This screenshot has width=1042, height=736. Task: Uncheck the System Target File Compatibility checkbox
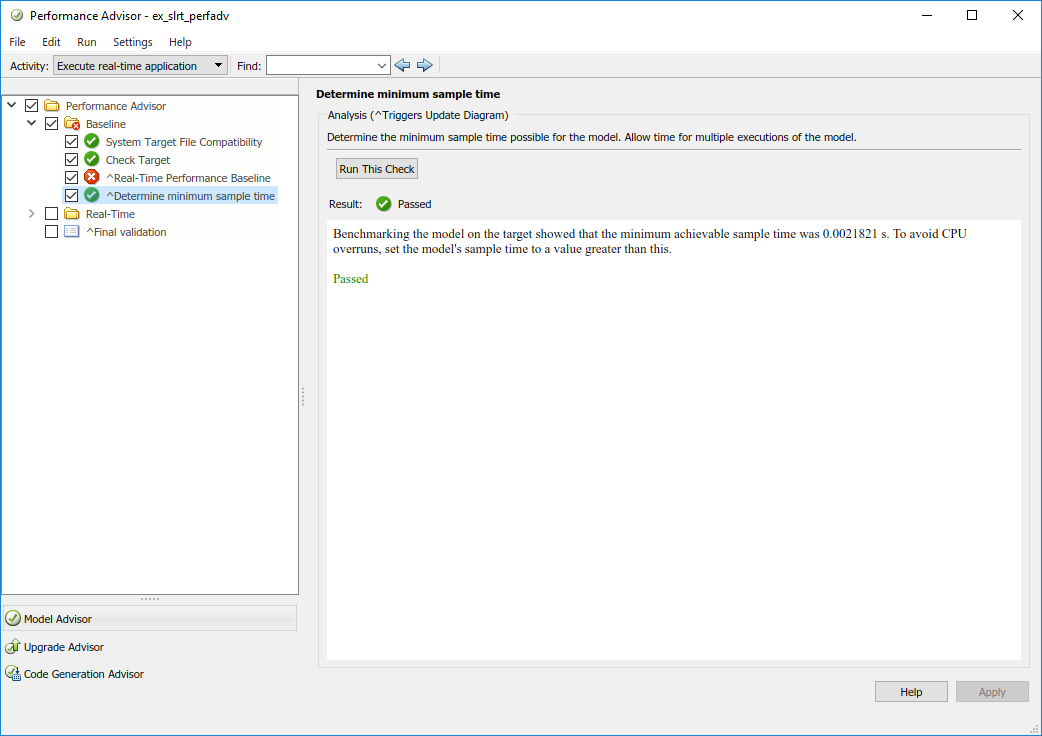tap(71, 142)
